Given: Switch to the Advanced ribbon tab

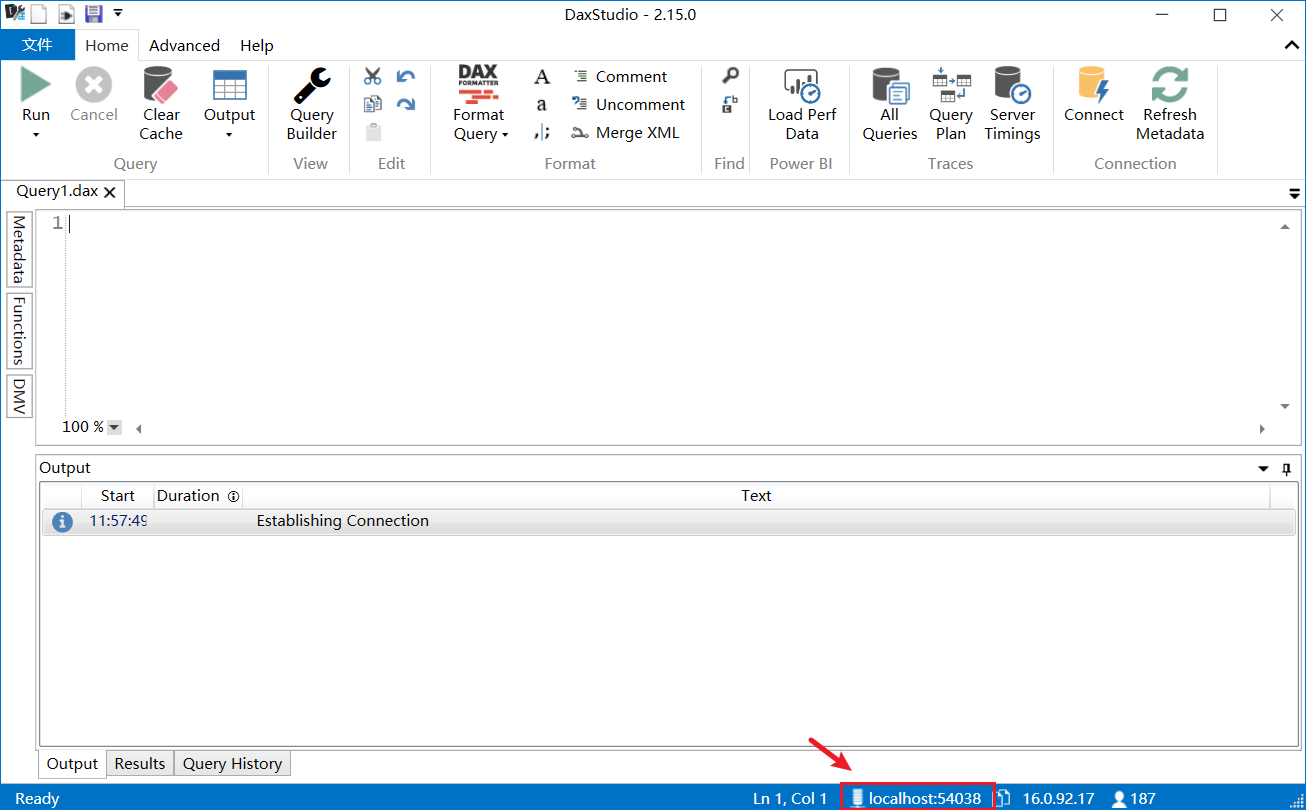Looking at the screenshot, I should [x=184, y=45].
